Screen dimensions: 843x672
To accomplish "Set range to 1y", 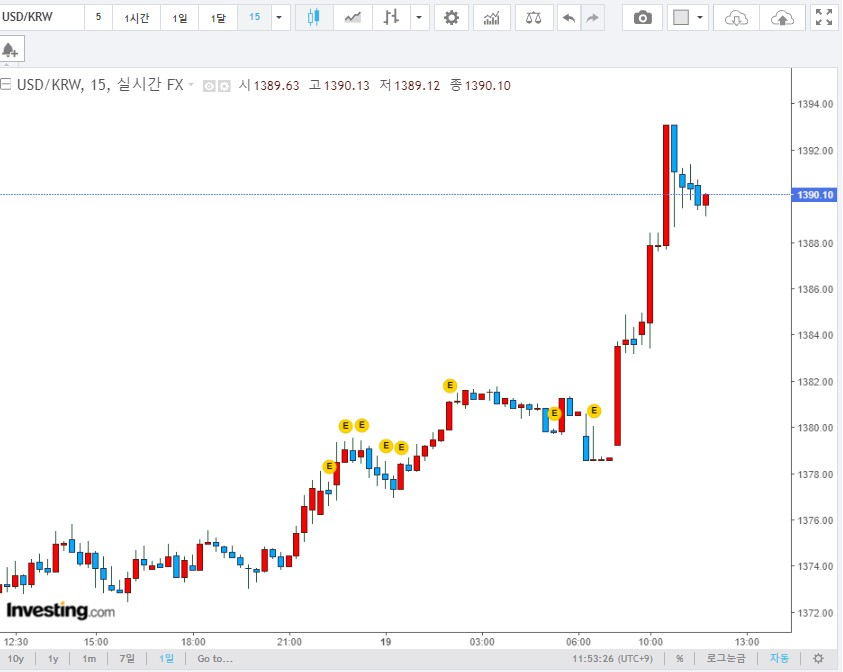I will click(x=53, y=659).
